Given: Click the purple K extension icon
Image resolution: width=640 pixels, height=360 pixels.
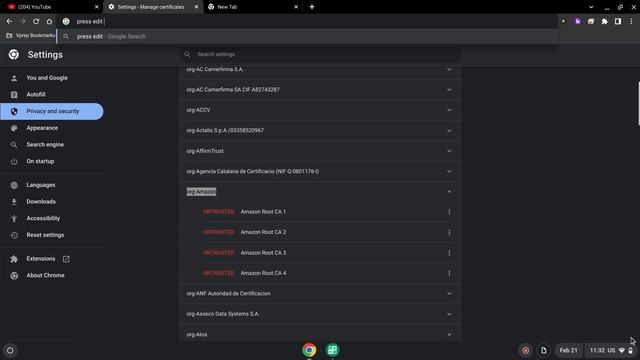Looking at the screenshot, I should 578,21.
